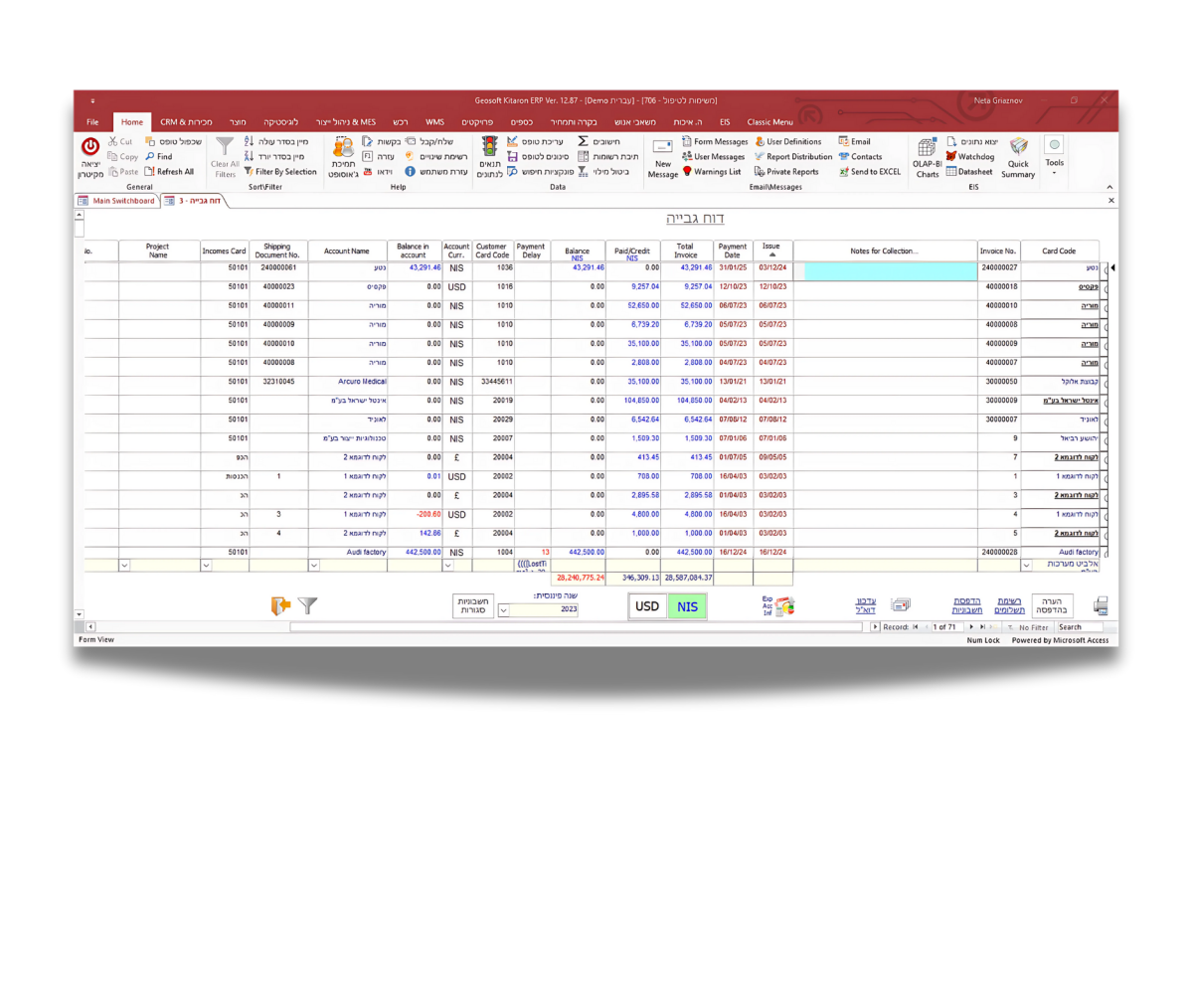The height and width of the screenshot is (1008, 1193).
Task: Select Find in the General group
Action: (x=159, y=157)
